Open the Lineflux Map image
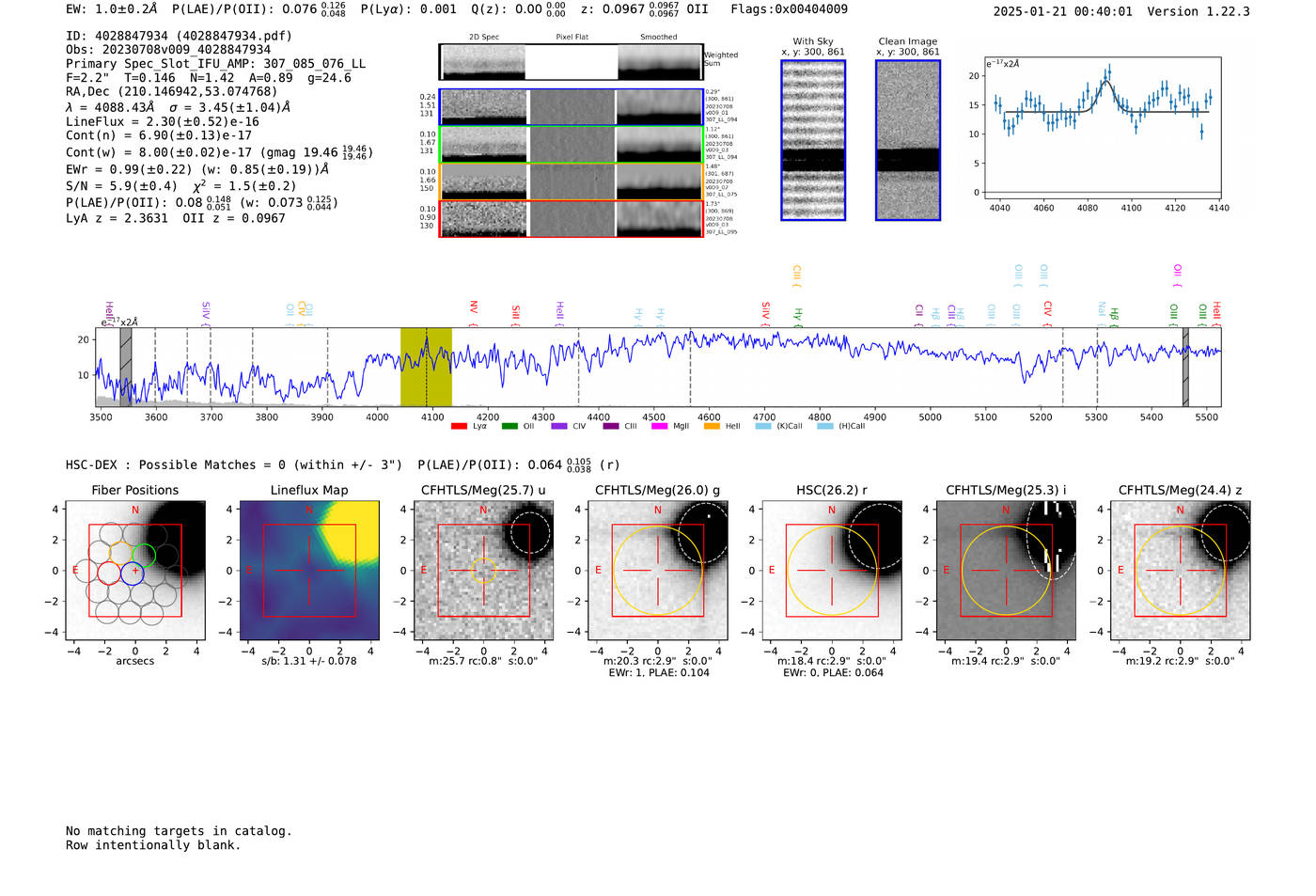 [x=309, y=571]
